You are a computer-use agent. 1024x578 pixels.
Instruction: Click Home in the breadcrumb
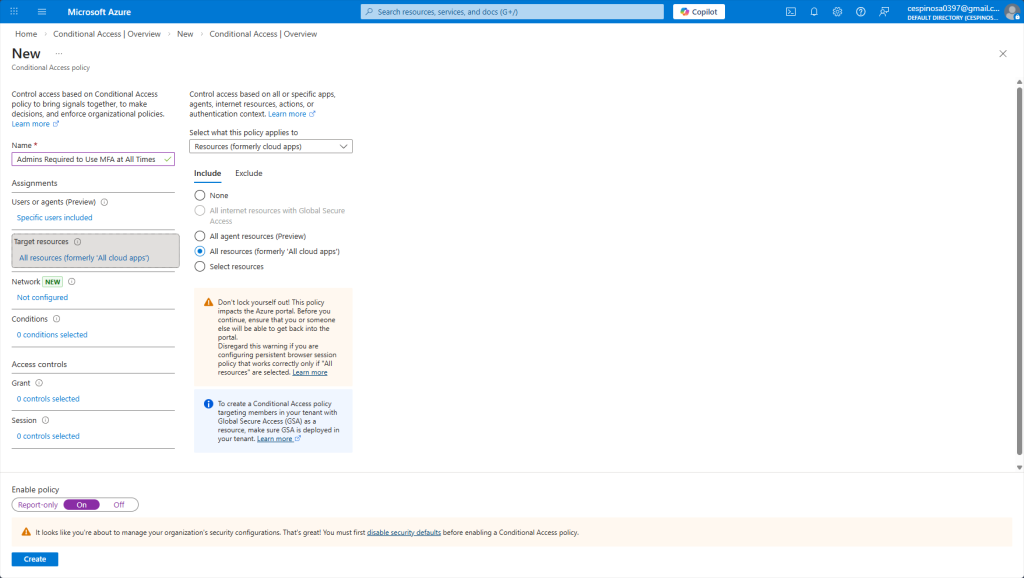click(26, 34)
